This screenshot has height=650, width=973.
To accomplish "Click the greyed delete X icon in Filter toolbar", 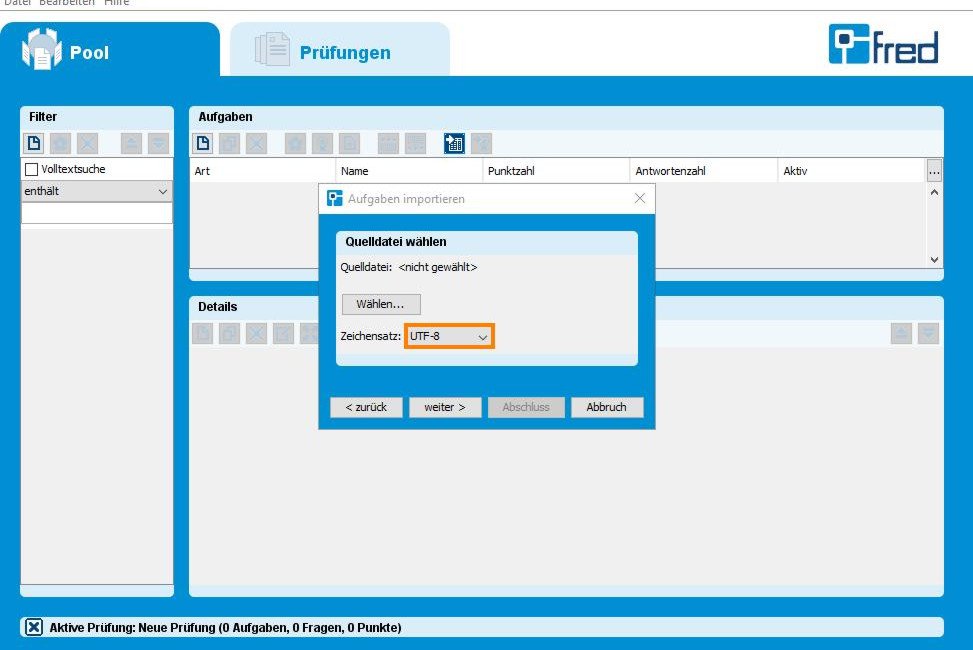I will (x=87, y=143).
